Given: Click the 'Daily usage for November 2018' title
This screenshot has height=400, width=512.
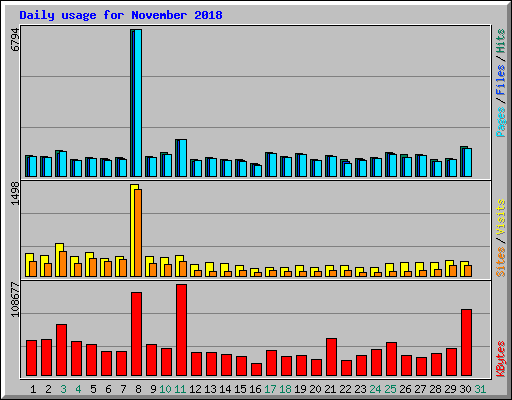Looking at the screenshot, I should (121, 15).
